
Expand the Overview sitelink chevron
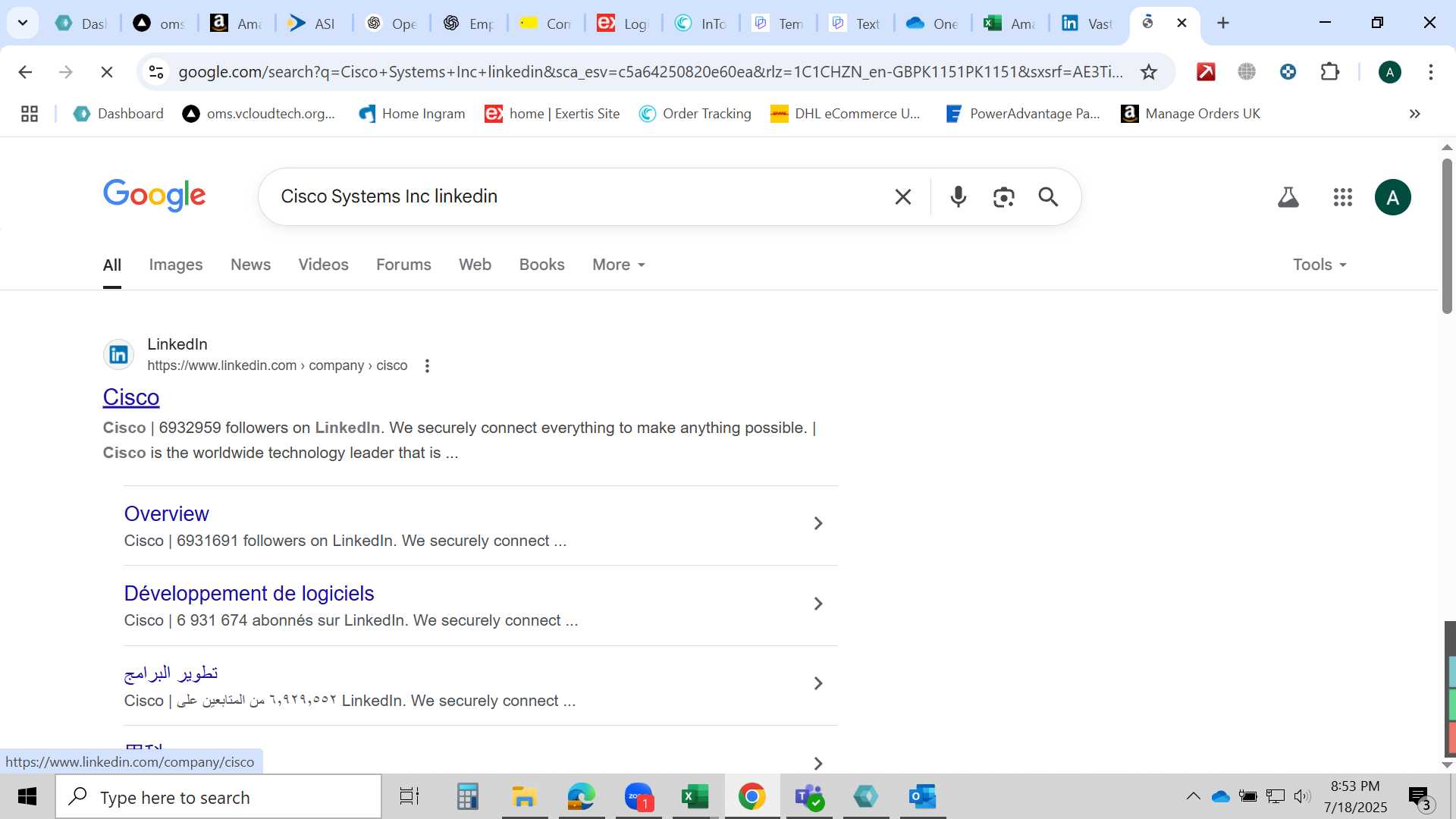[x=818, y=523]
